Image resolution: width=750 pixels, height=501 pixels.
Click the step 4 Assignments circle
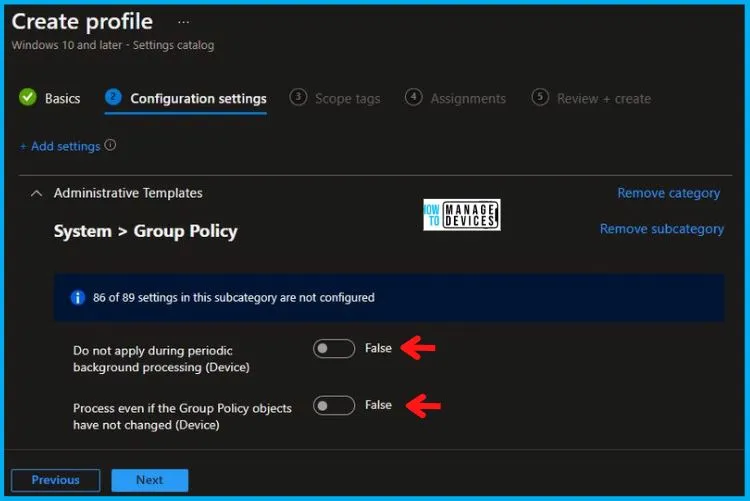tap(413, 97)
